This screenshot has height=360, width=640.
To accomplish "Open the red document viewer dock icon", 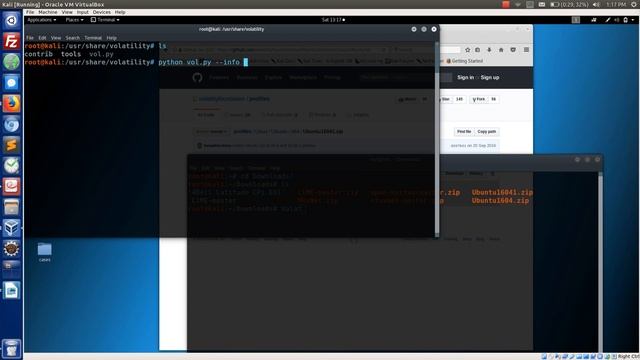I will [11, 187].
